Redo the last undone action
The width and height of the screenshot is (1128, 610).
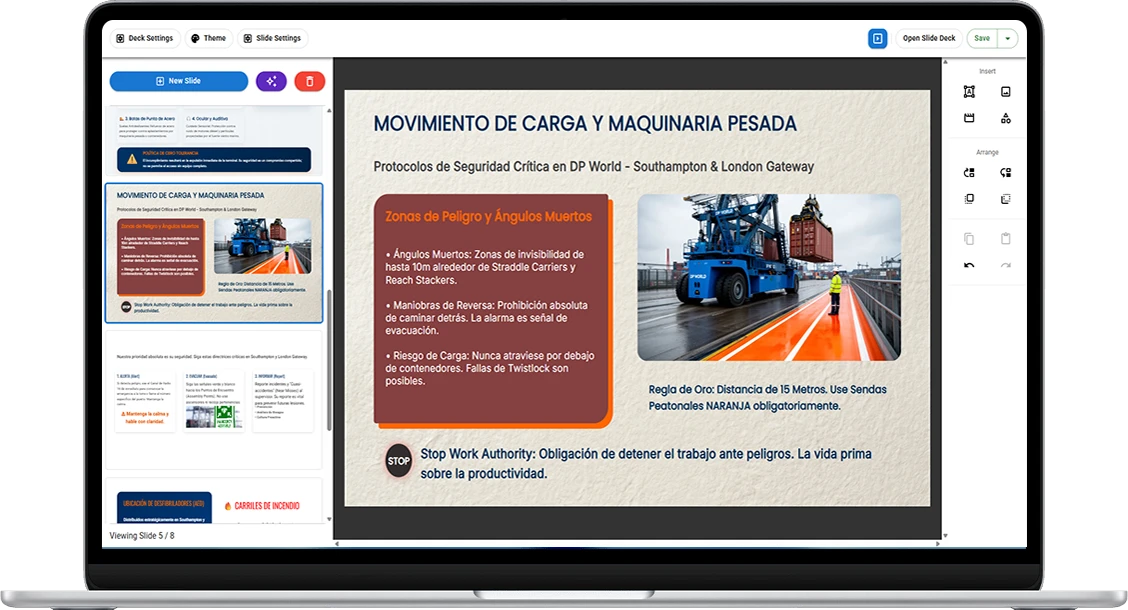tap(1006, 265)
